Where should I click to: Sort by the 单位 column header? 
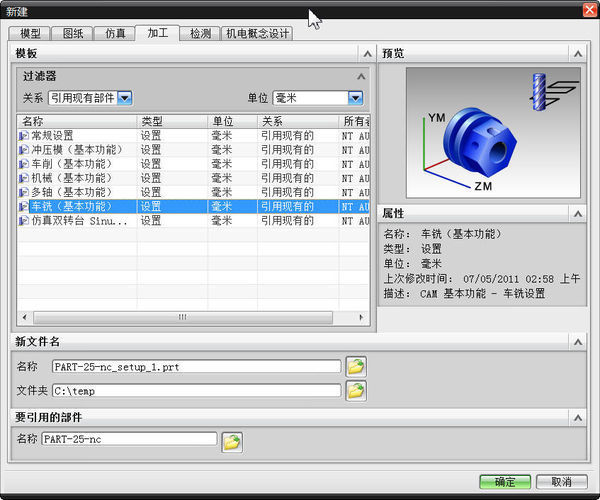click(x=233, y=121)
